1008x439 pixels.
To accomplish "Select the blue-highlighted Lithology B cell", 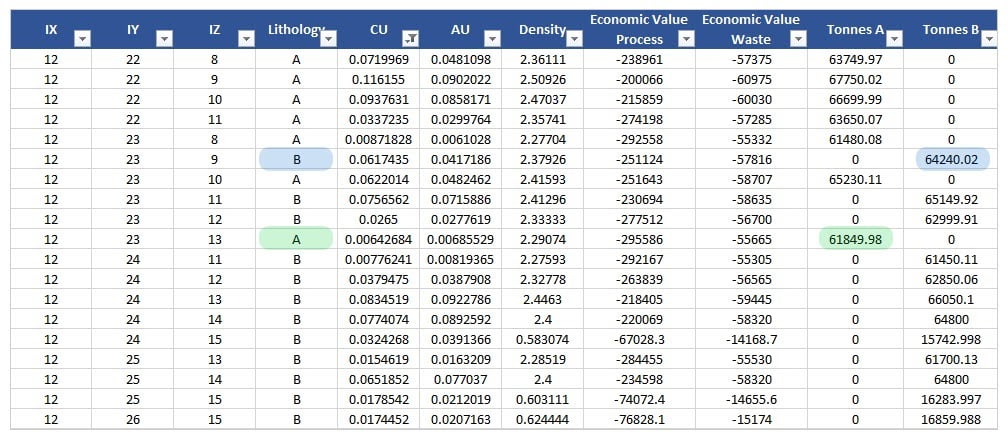I will click(x=295, y=160).
